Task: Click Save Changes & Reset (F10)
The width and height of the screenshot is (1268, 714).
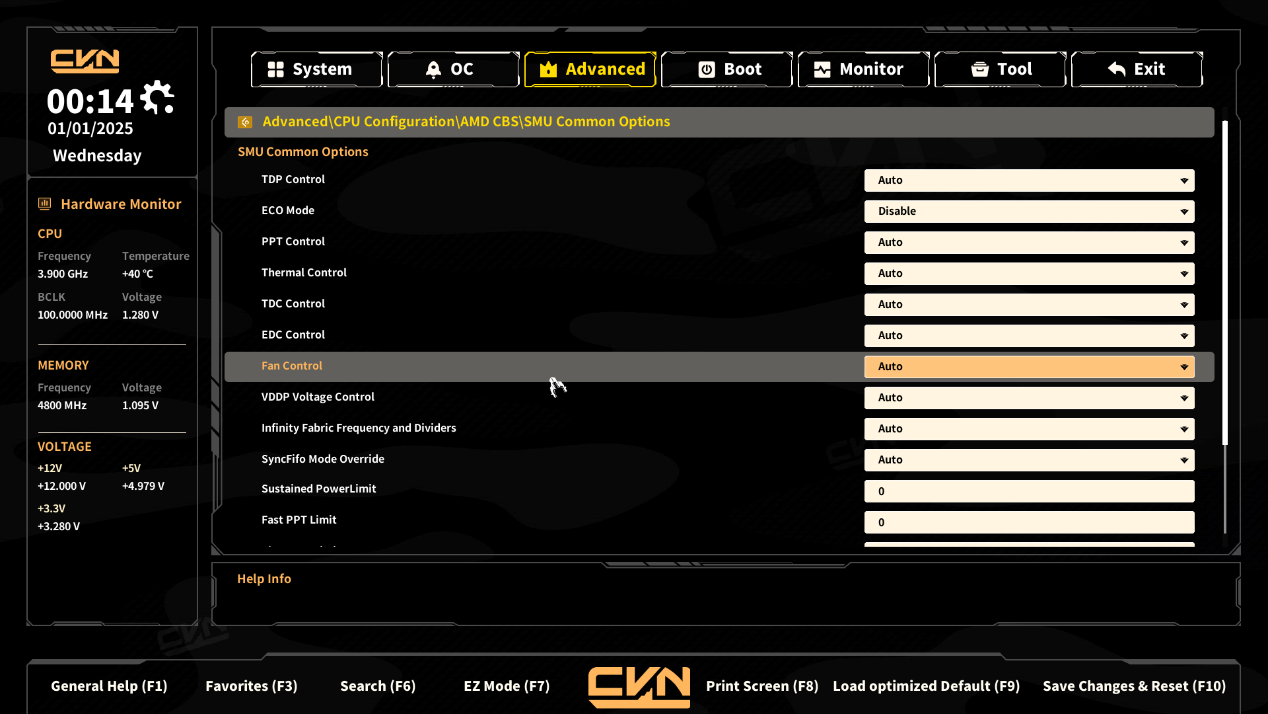Action: (1134, 686)
